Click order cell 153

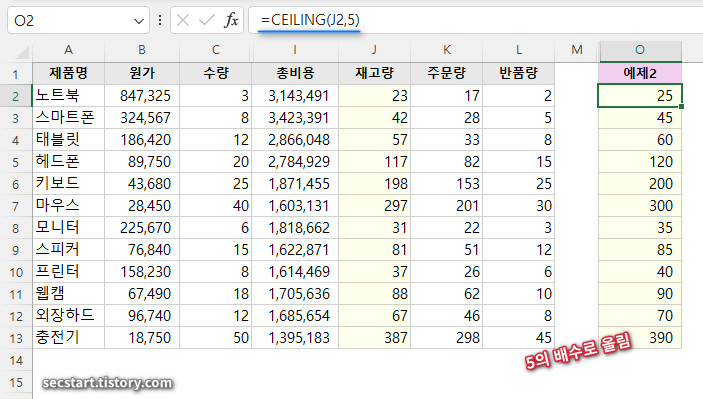447,183
